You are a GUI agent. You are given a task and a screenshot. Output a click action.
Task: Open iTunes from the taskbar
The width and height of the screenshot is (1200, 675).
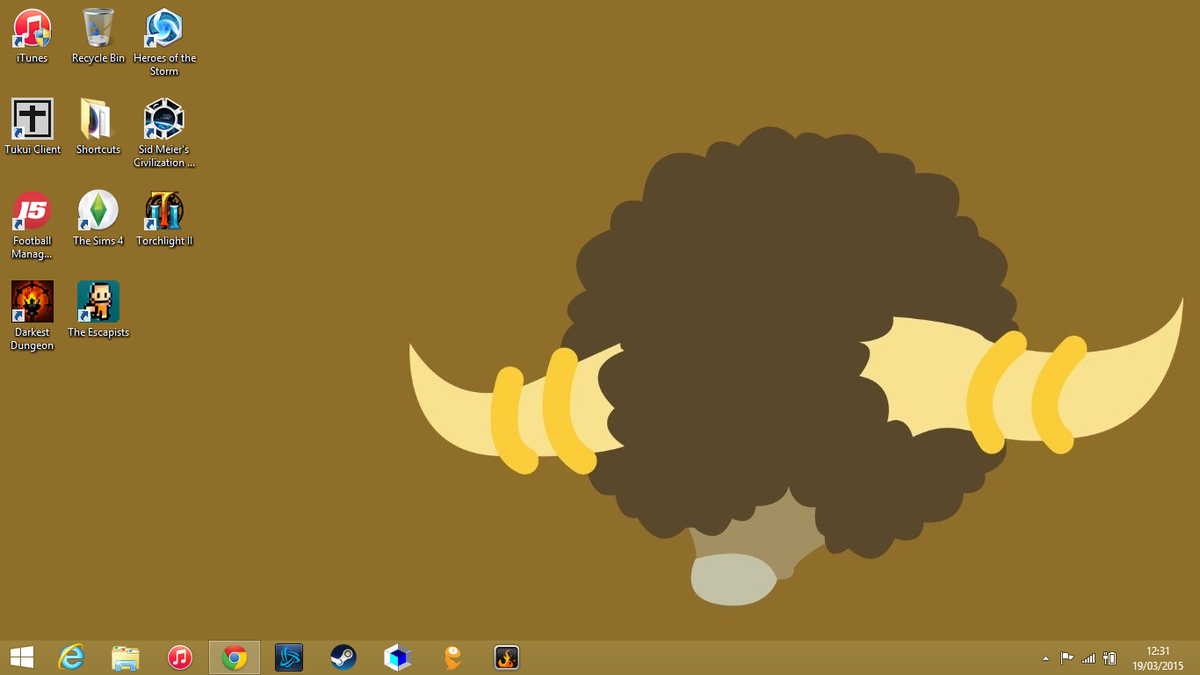click(x=180, y=657)
